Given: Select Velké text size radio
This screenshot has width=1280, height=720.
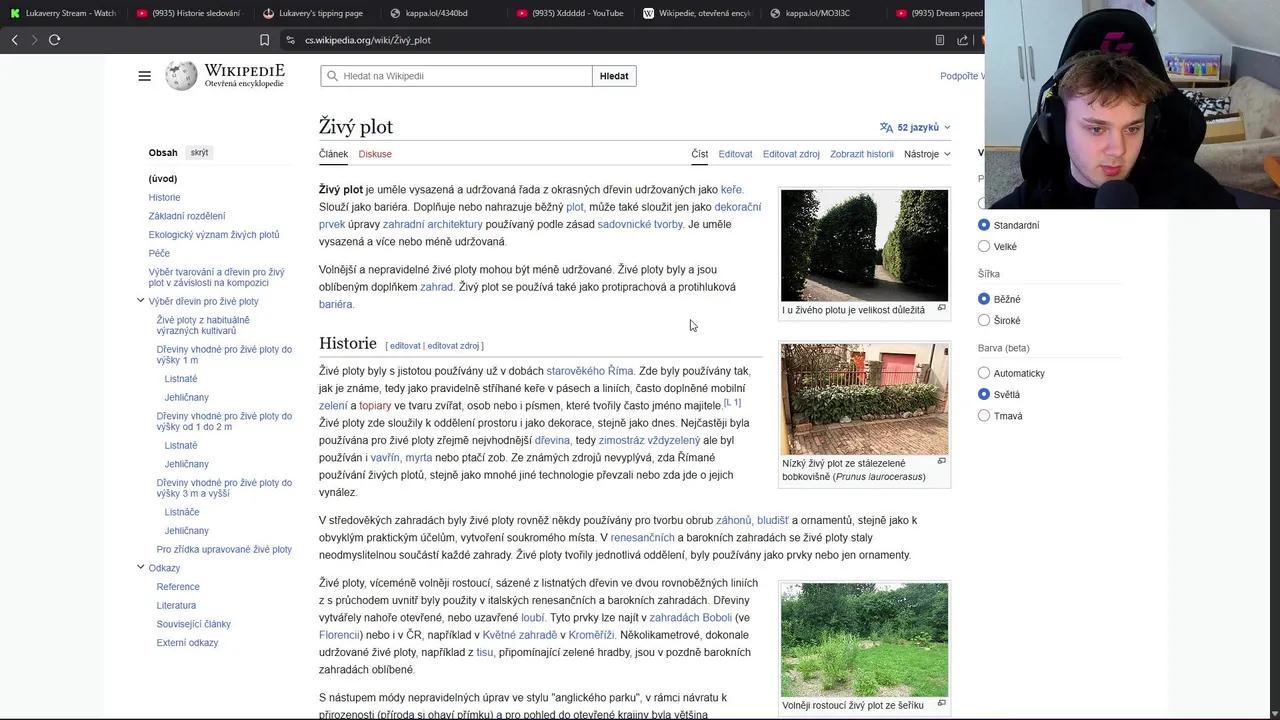Looking at the screenshot, I should (984, 246).
